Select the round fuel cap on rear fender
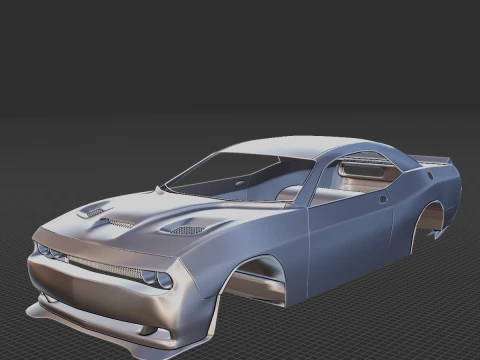This screenshot has width=480, height=360. pyautogui.click(x=430, y=176)
